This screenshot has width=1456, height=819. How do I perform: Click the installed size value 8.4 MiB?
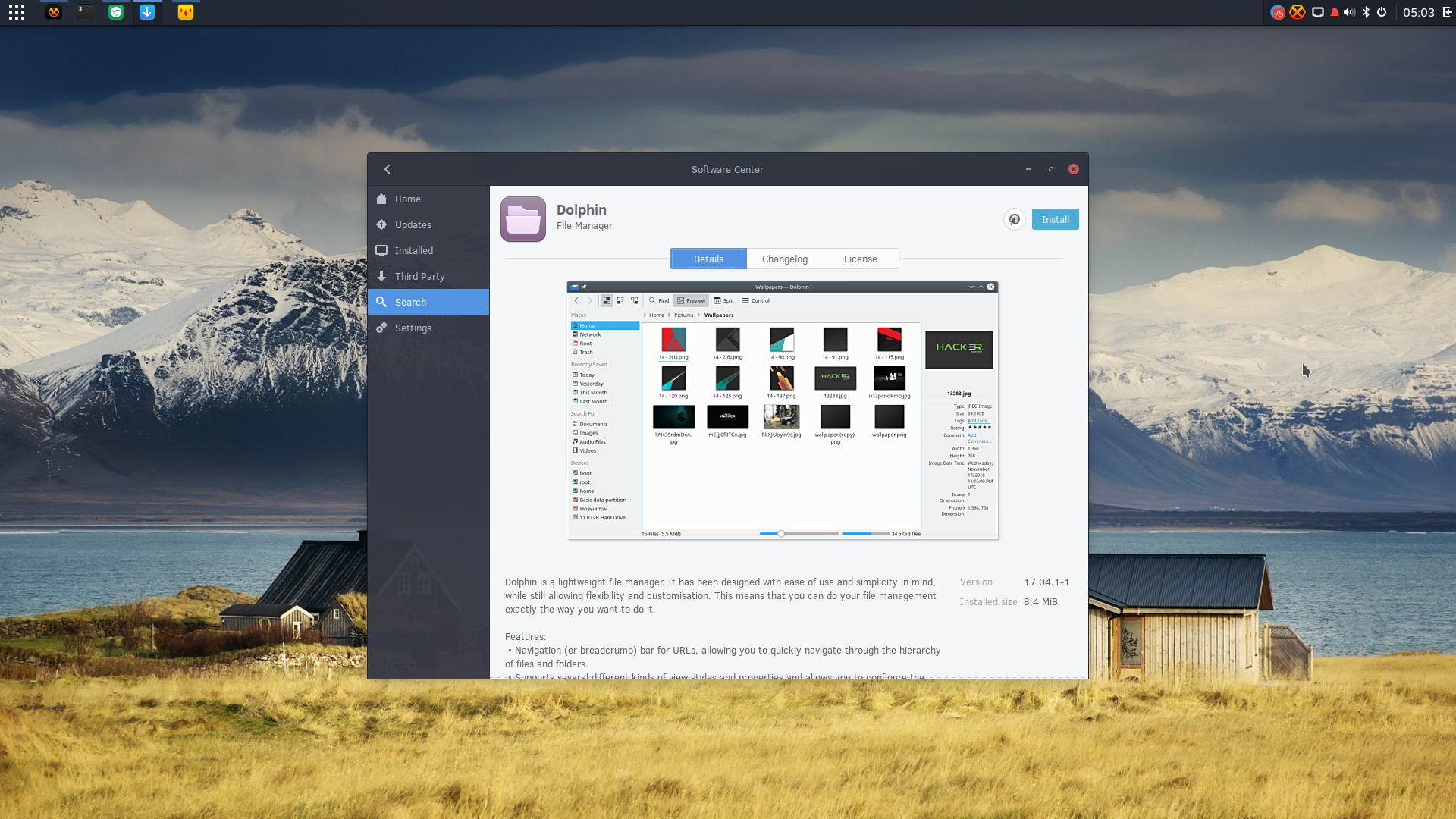1040,602
